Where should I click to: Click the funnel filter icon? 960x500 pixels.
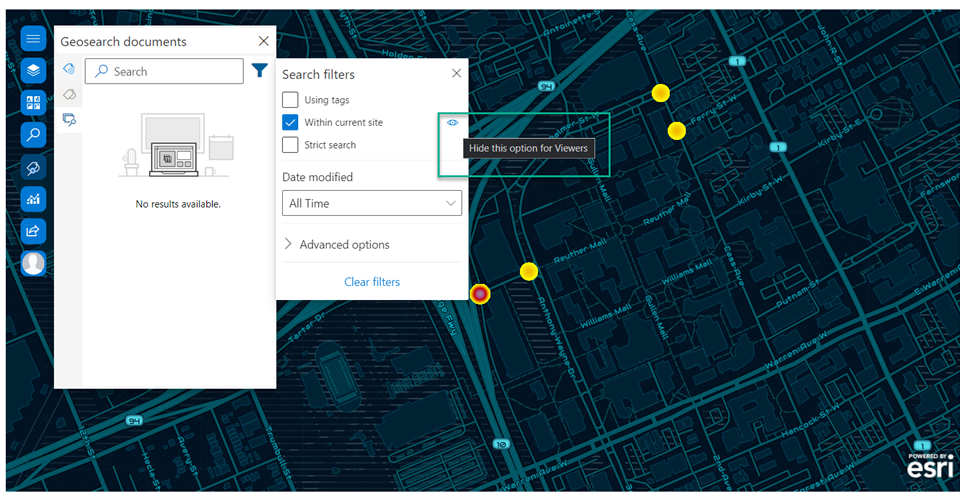pos(260,70)
